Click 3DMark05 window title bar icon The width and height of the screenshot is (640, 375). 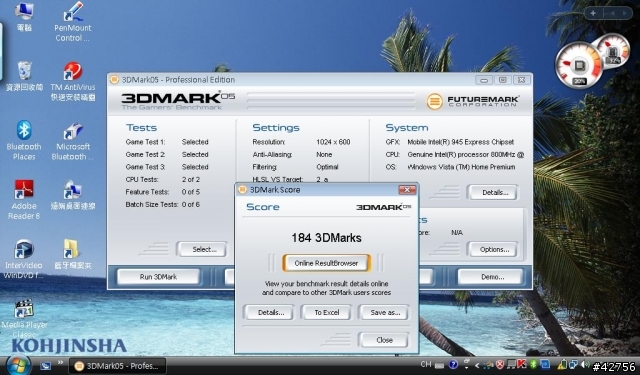(115, 80)
